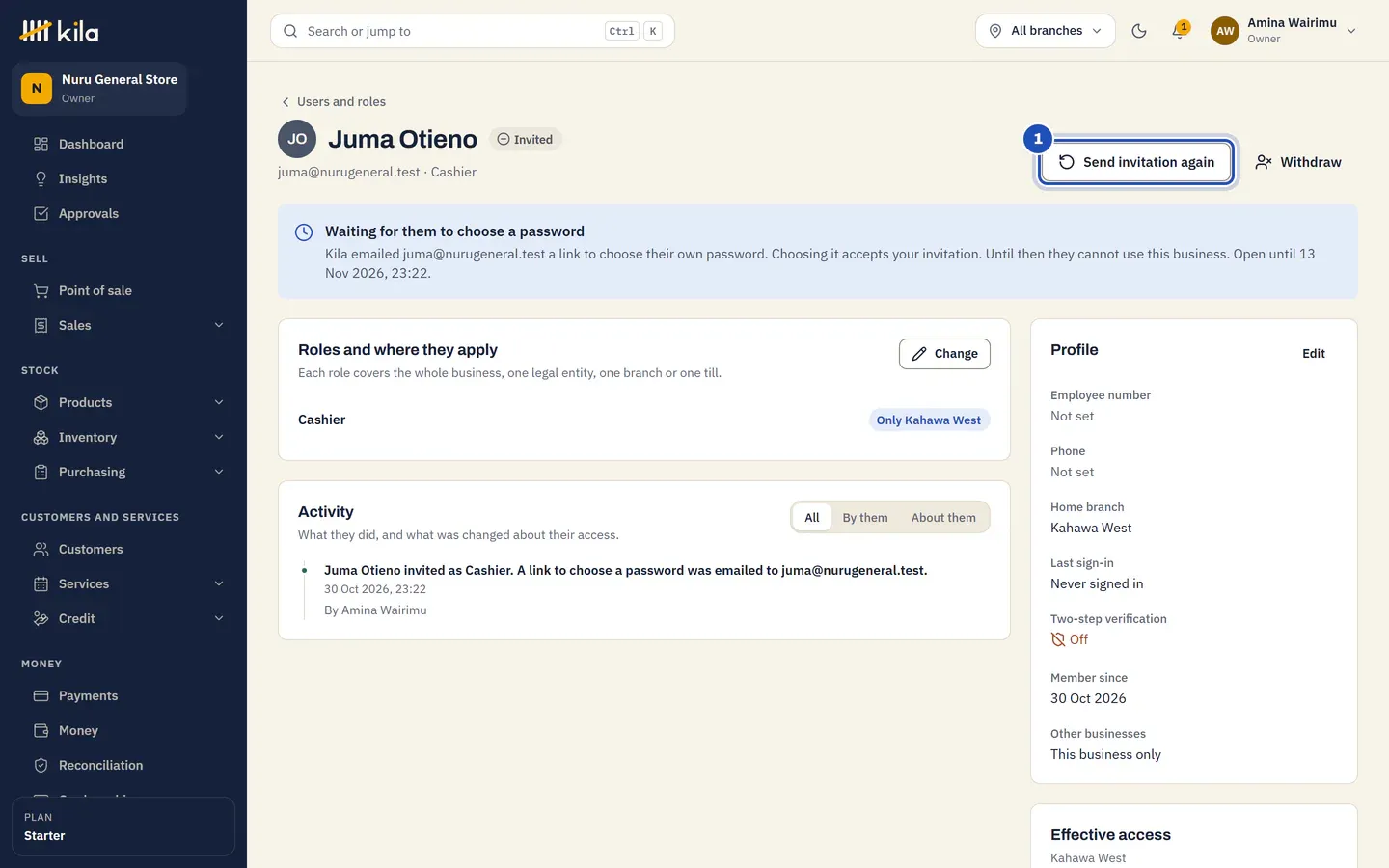Image resolution: width=1389 pixels, height=868 pixels.
Task: Click the Payments card icon
Action: click(x=41, y=696)
